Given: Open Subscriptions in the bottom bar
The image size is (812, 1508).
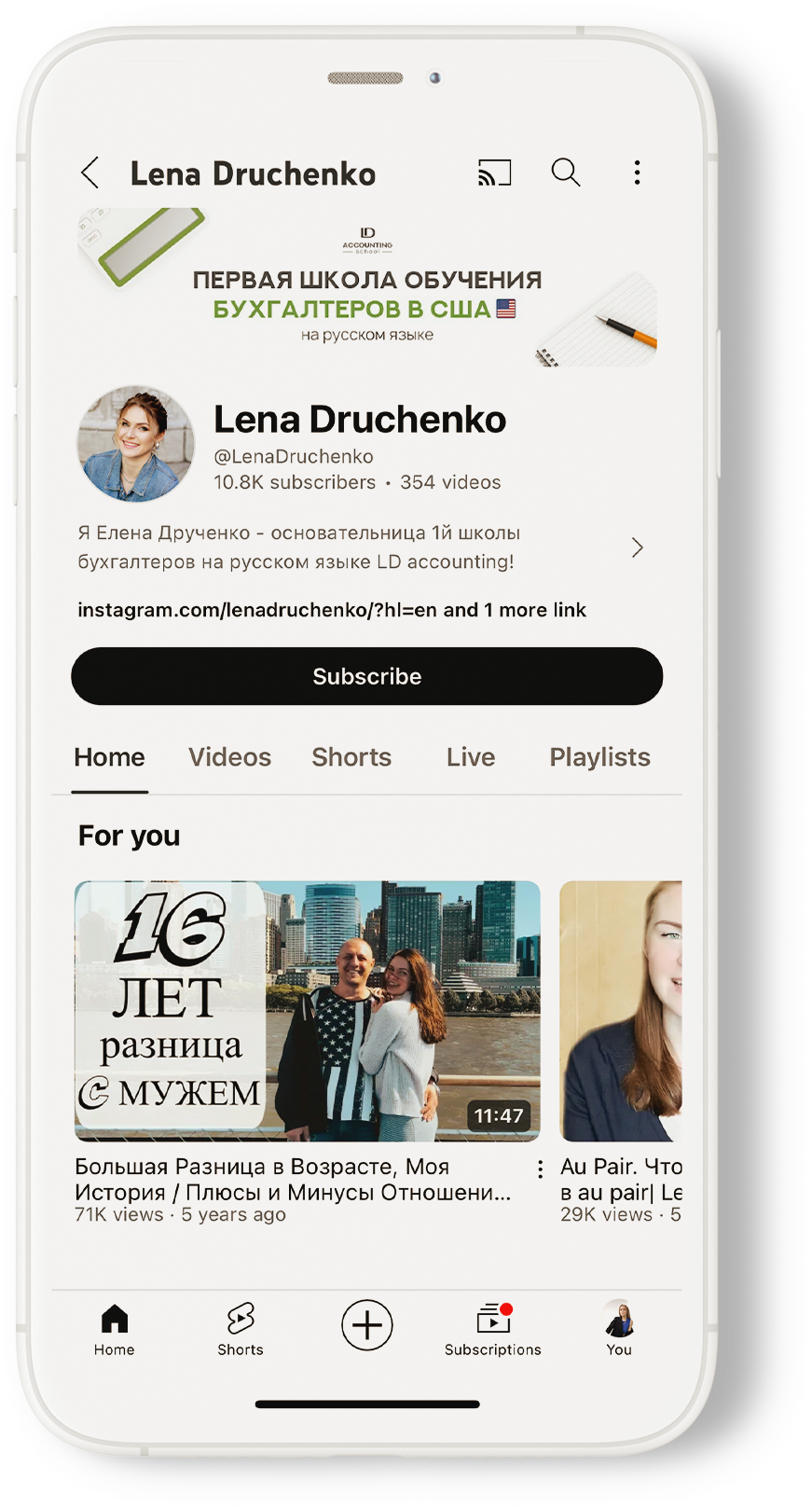Looking at the screenshot, I should pos(492,1328).
